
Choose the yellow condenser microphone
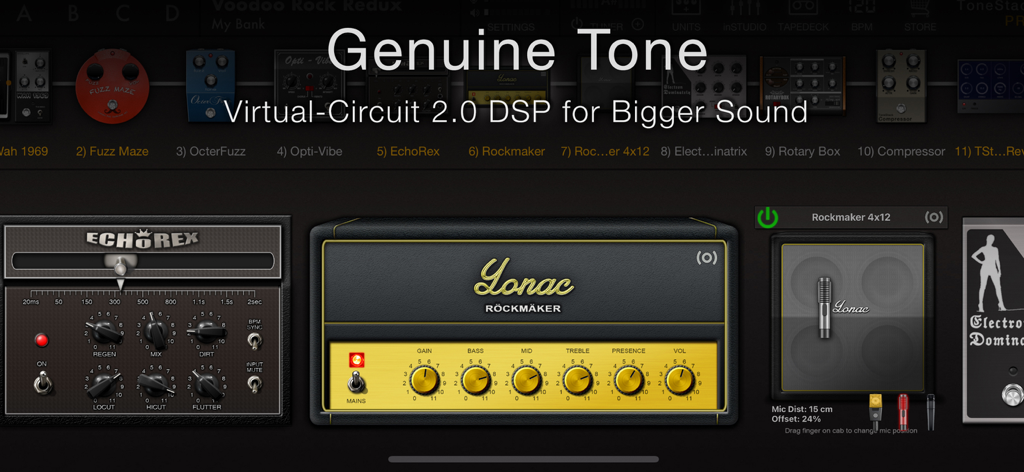point(875,409)
